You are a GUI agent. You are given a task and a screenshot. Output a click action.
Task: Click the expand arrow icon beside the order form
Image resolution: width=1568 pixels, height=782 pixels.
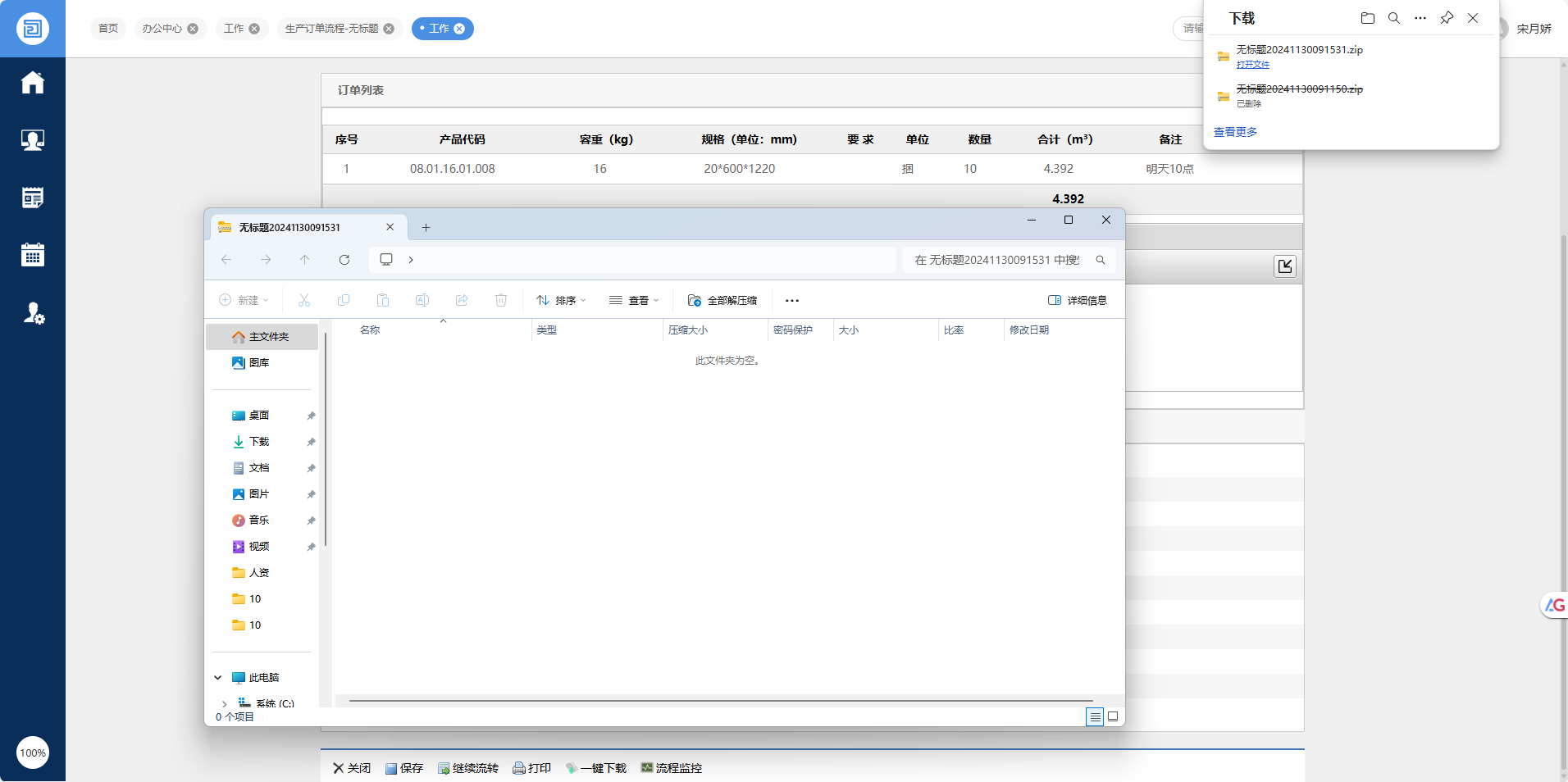click(1285, 266)
